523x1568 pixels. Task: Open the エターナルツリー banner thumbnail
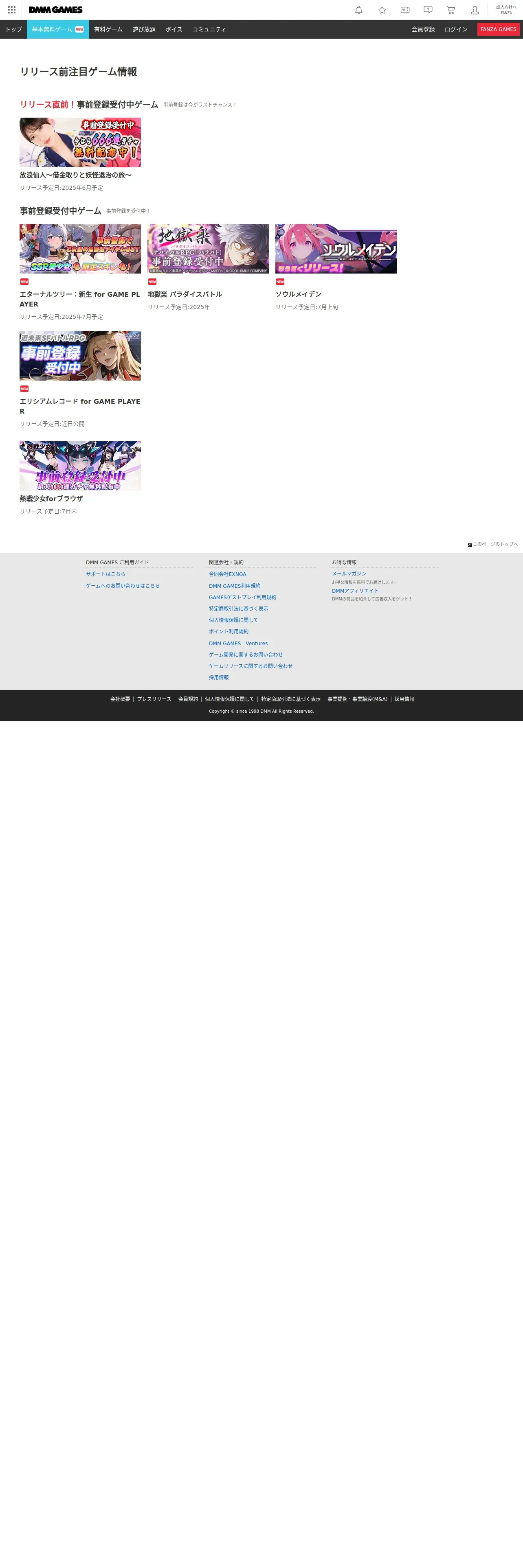click(x=80, y=248)
